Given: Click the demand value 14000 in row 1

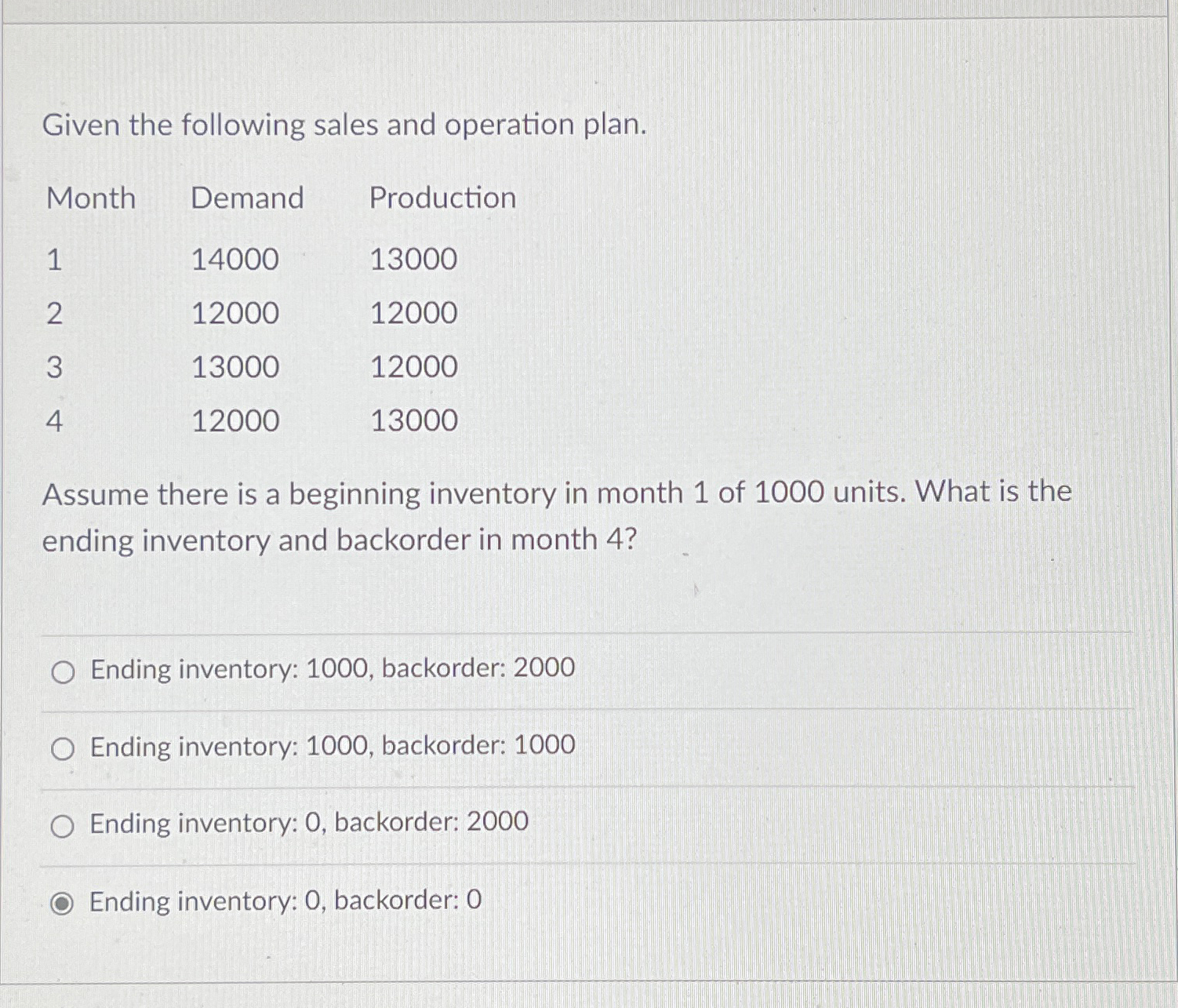Looking at the screenshot, I should coord(236,260).
